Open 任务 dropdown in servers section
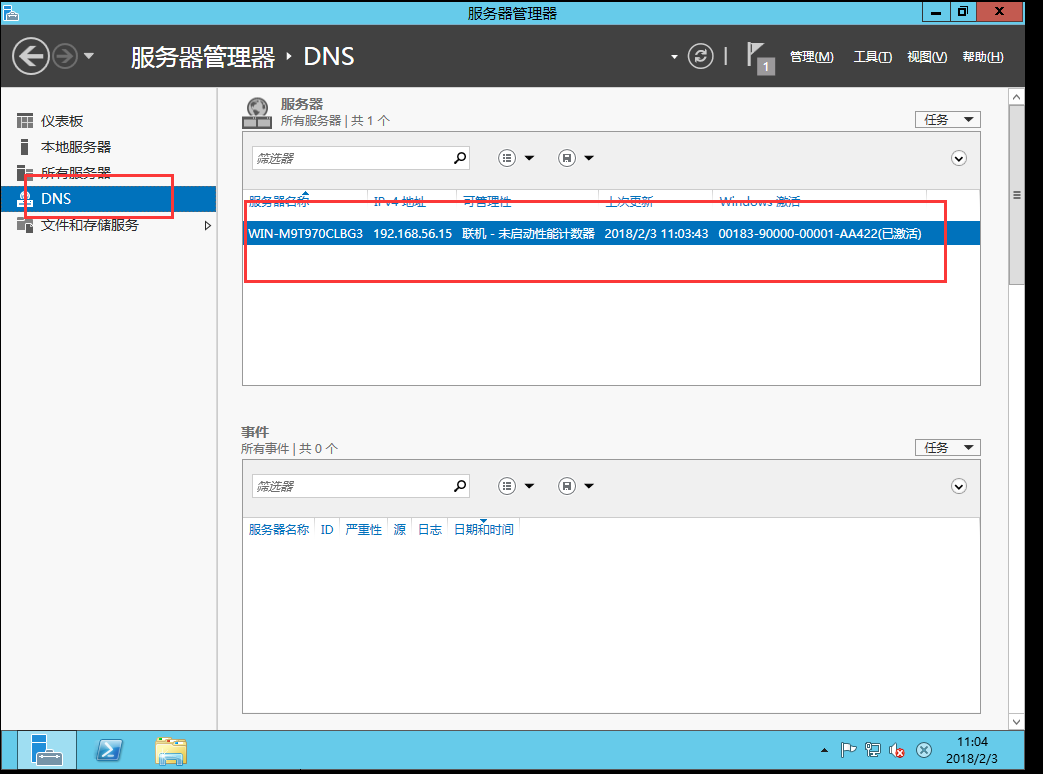Screen dimensions: 1043x774 pos(948,120)
